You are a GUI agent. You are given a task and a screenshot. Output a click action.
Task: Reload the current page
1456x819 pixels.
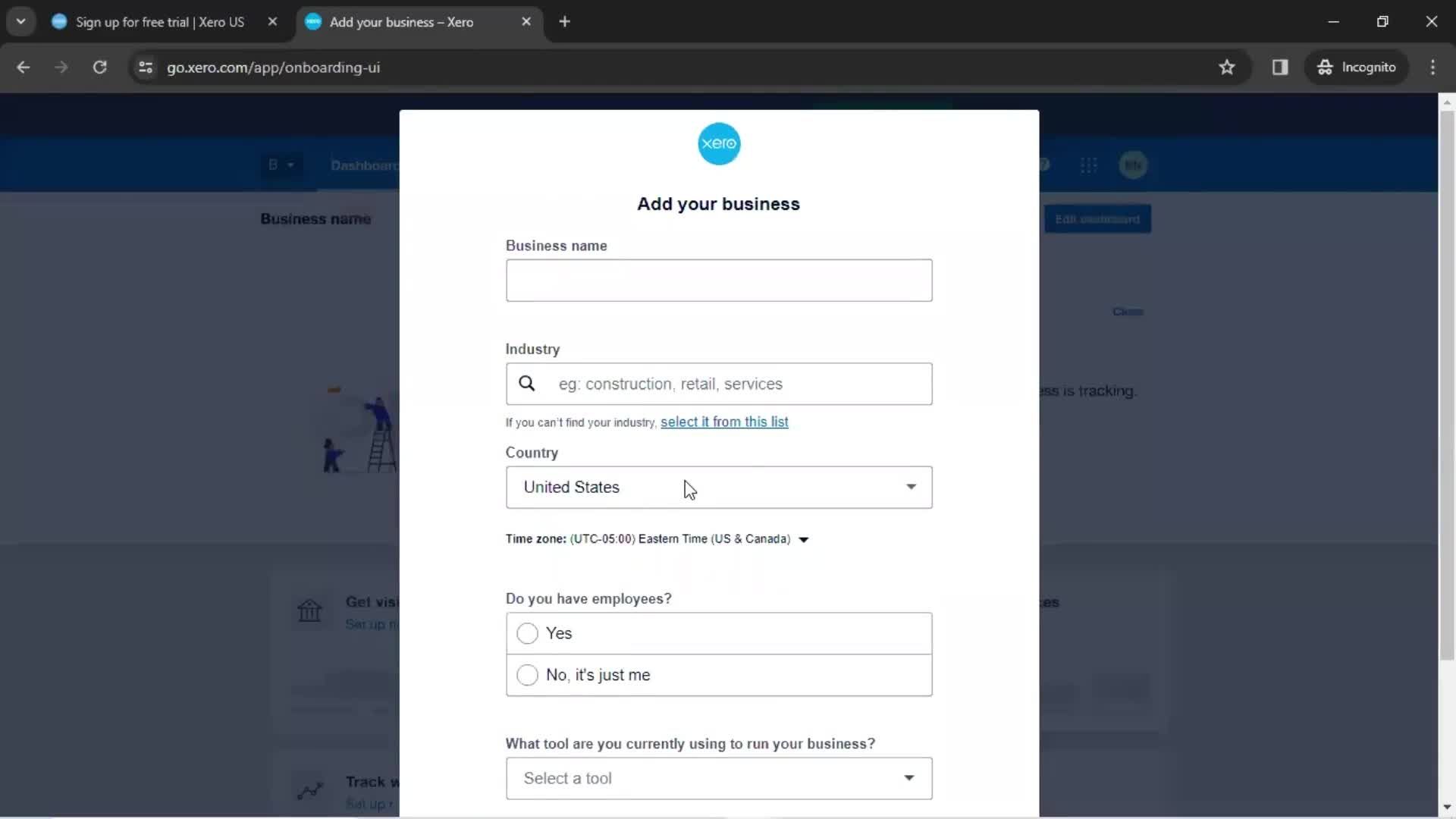click(99, 67)
